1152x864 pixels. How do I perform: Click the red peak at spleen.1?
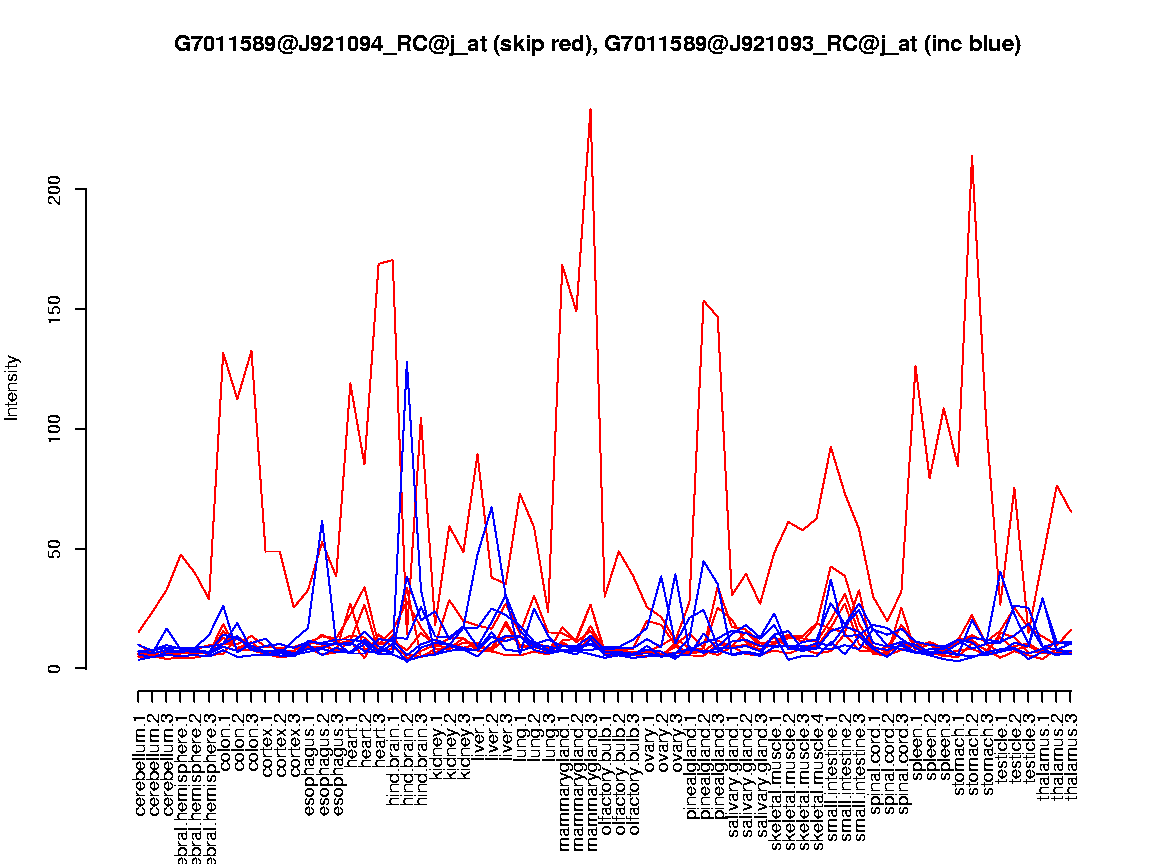pyautogui.click(x=915, y=366)
